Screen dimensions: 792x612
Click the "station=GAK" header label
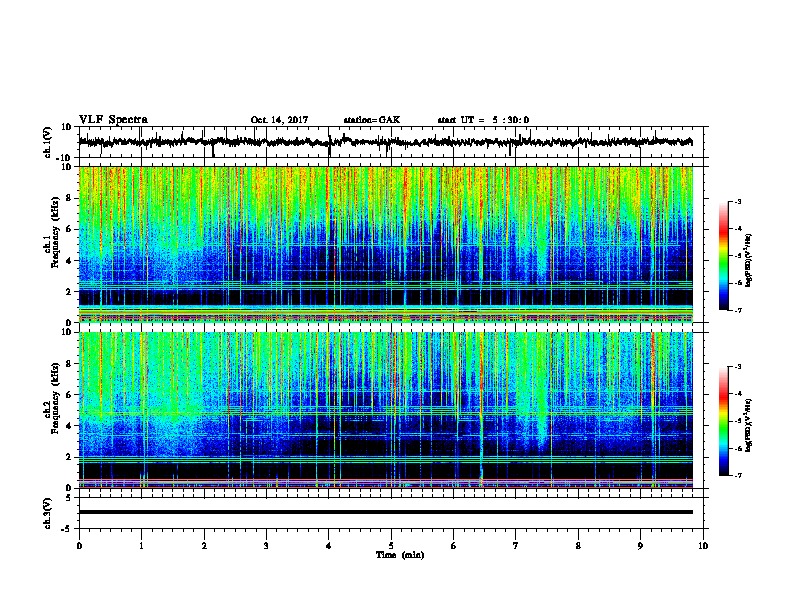click(x=372, y=120)
